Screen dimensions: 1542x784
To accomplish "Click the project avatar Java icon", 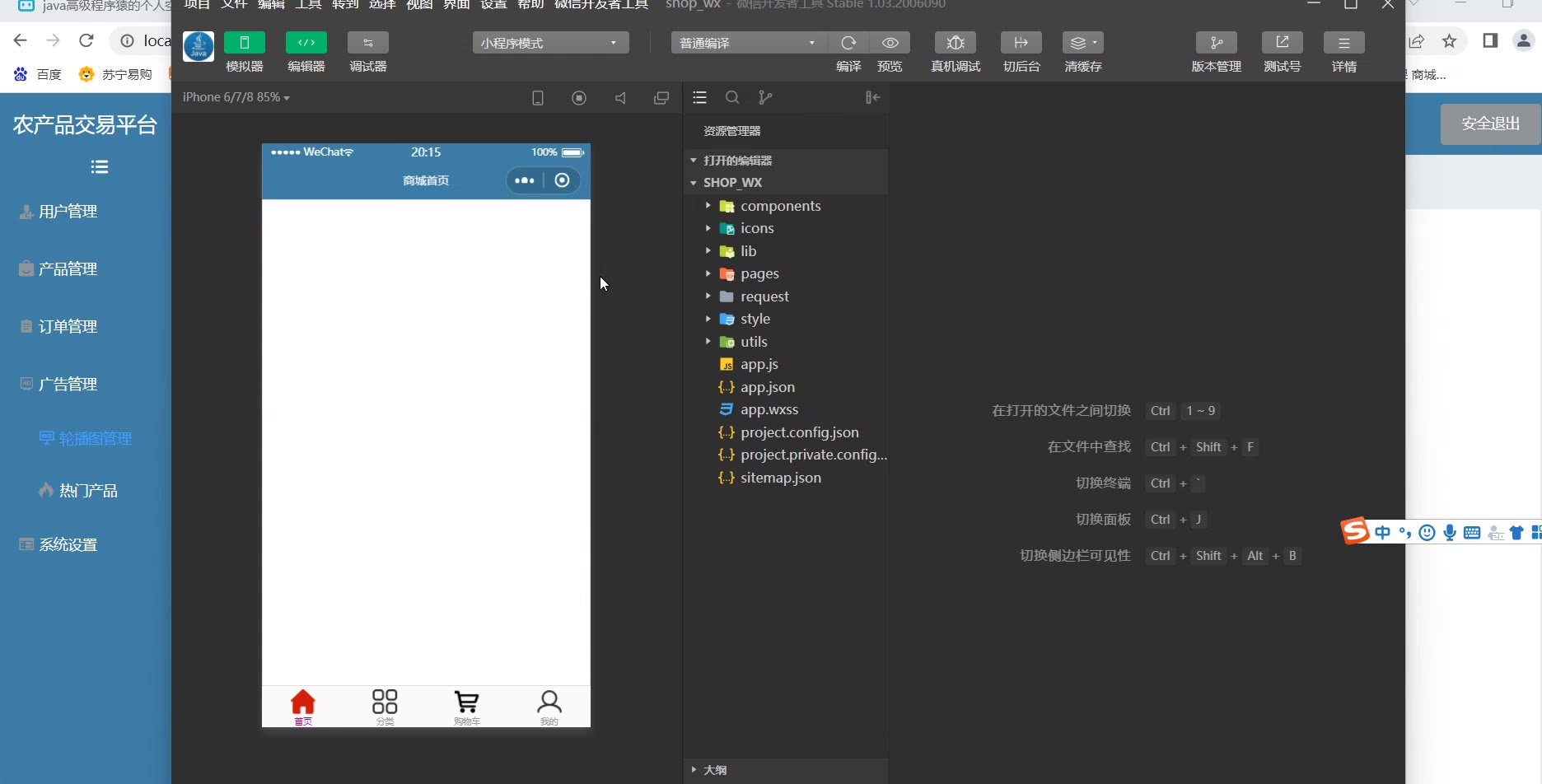I will click(x=199, y=46).
